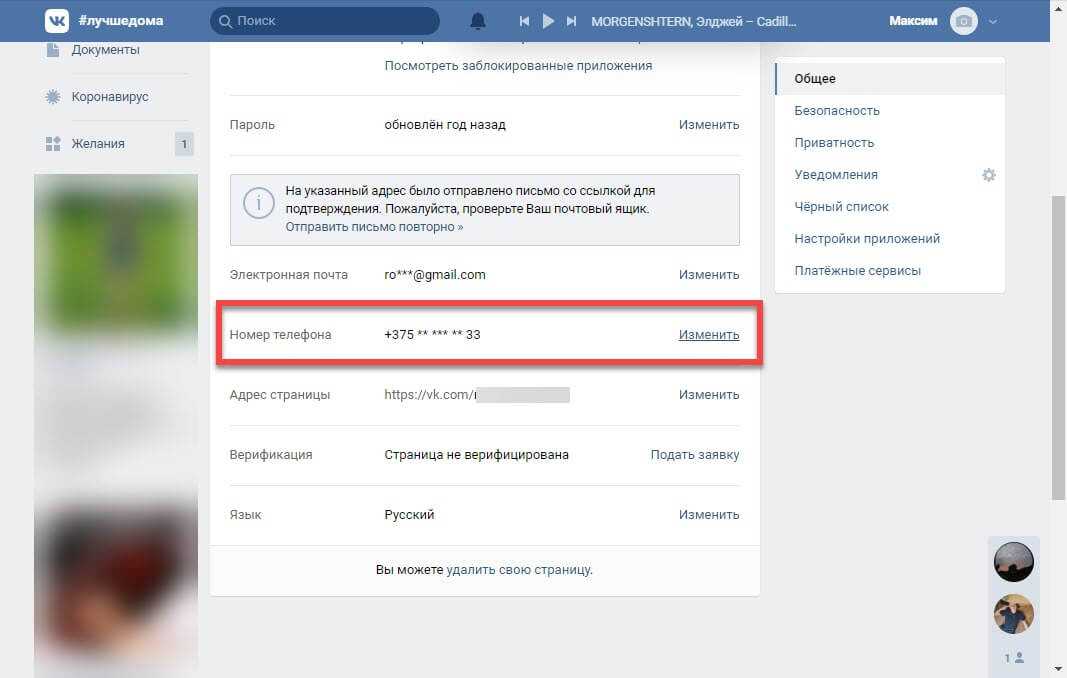This screenshot has width=1067, height=678.
Task: Click Подать заявку for verification
Action: tap(695, 455)
